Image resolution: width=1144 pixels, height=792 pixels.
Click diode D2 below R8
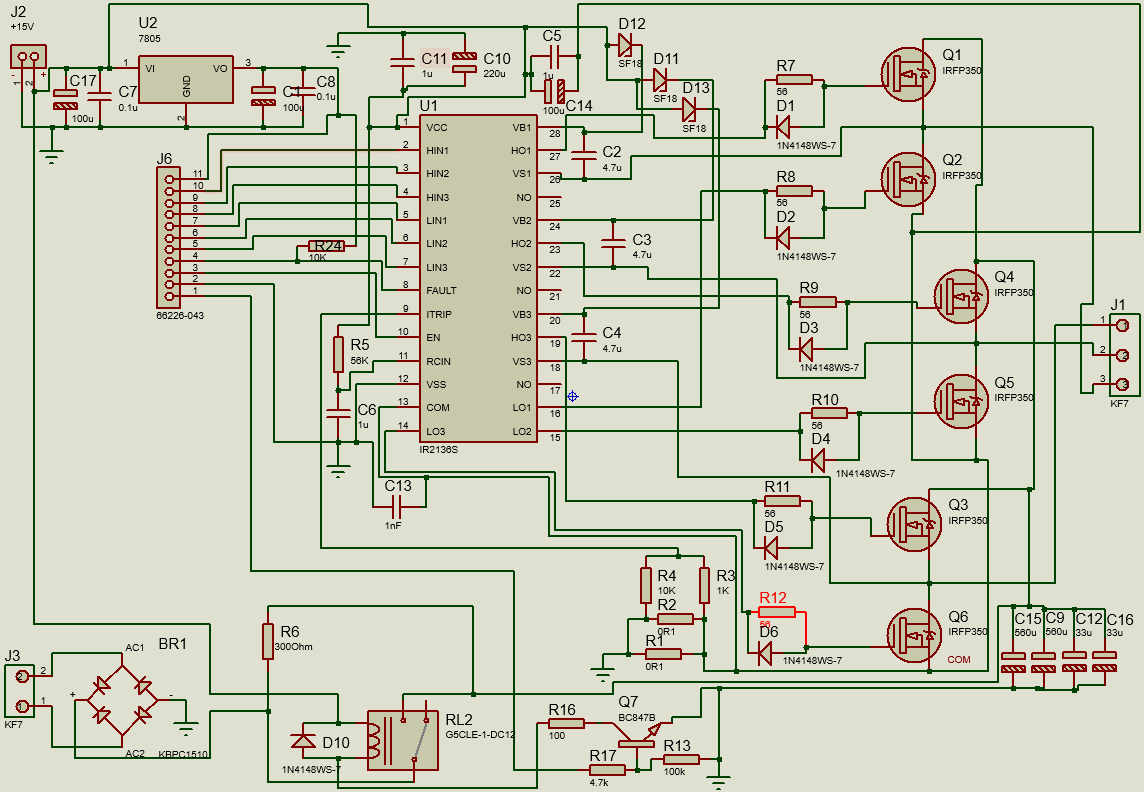pos(783,238)
